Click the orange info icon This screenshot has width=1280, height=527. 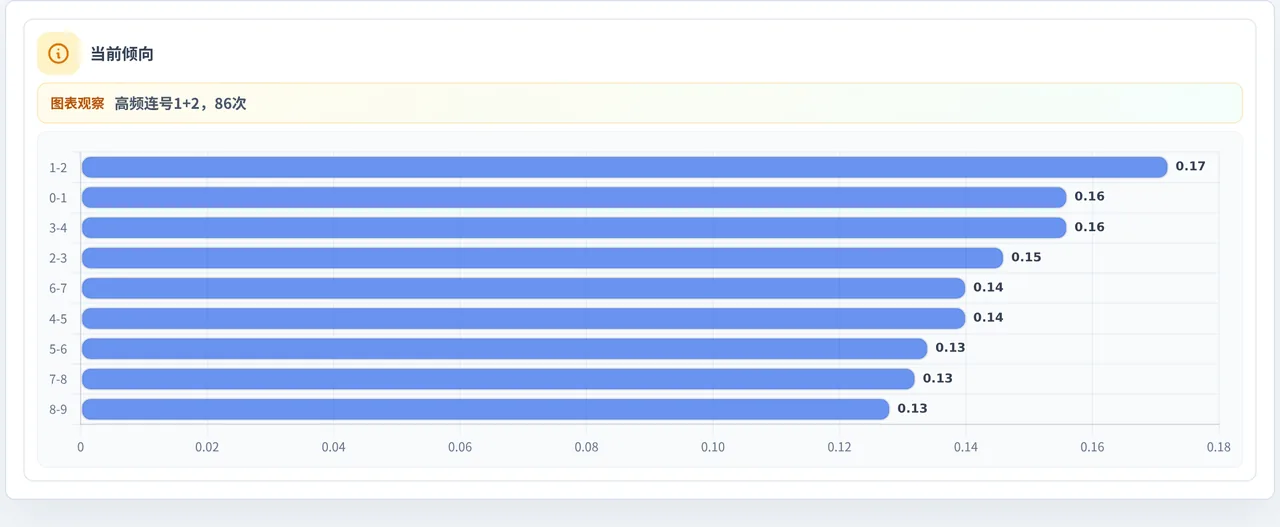(x=58, y=54)
